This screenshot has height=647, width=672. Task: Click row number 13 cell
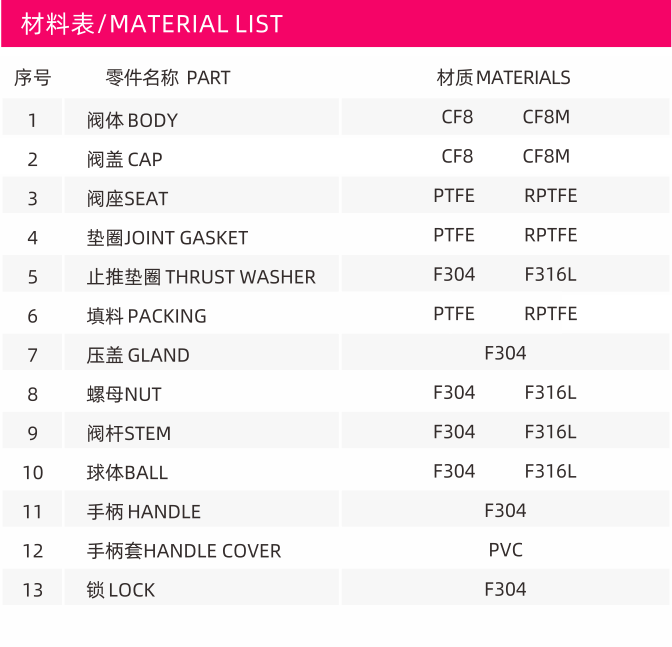click(x=32, y=587)
